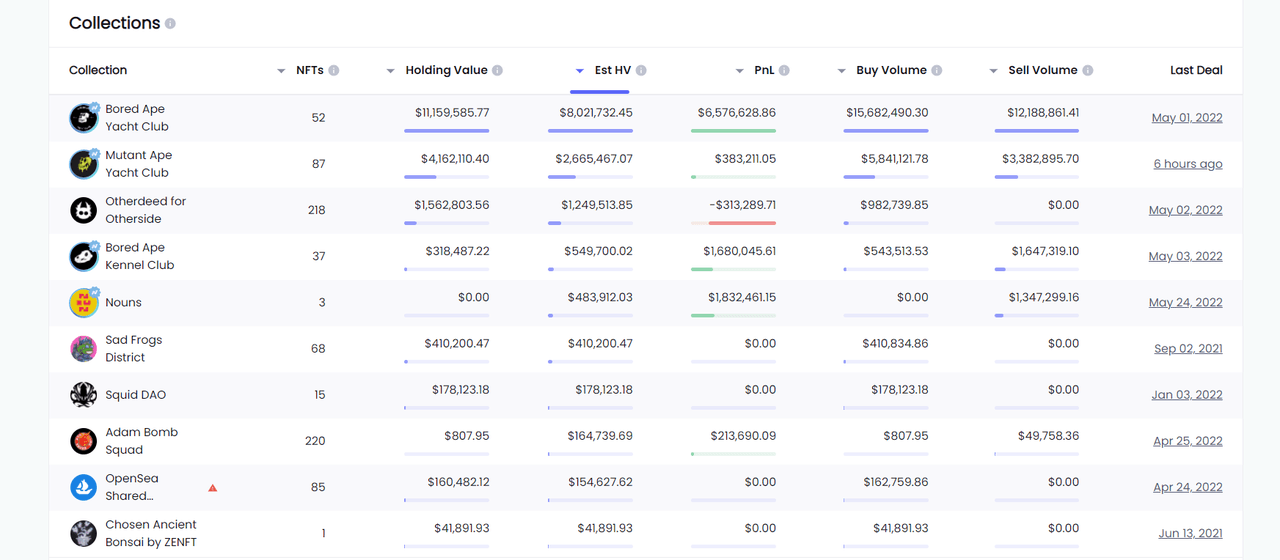Sort by Buy Volume using its arrow
This screenshot has height=560, width=1280.
[842, 71]
